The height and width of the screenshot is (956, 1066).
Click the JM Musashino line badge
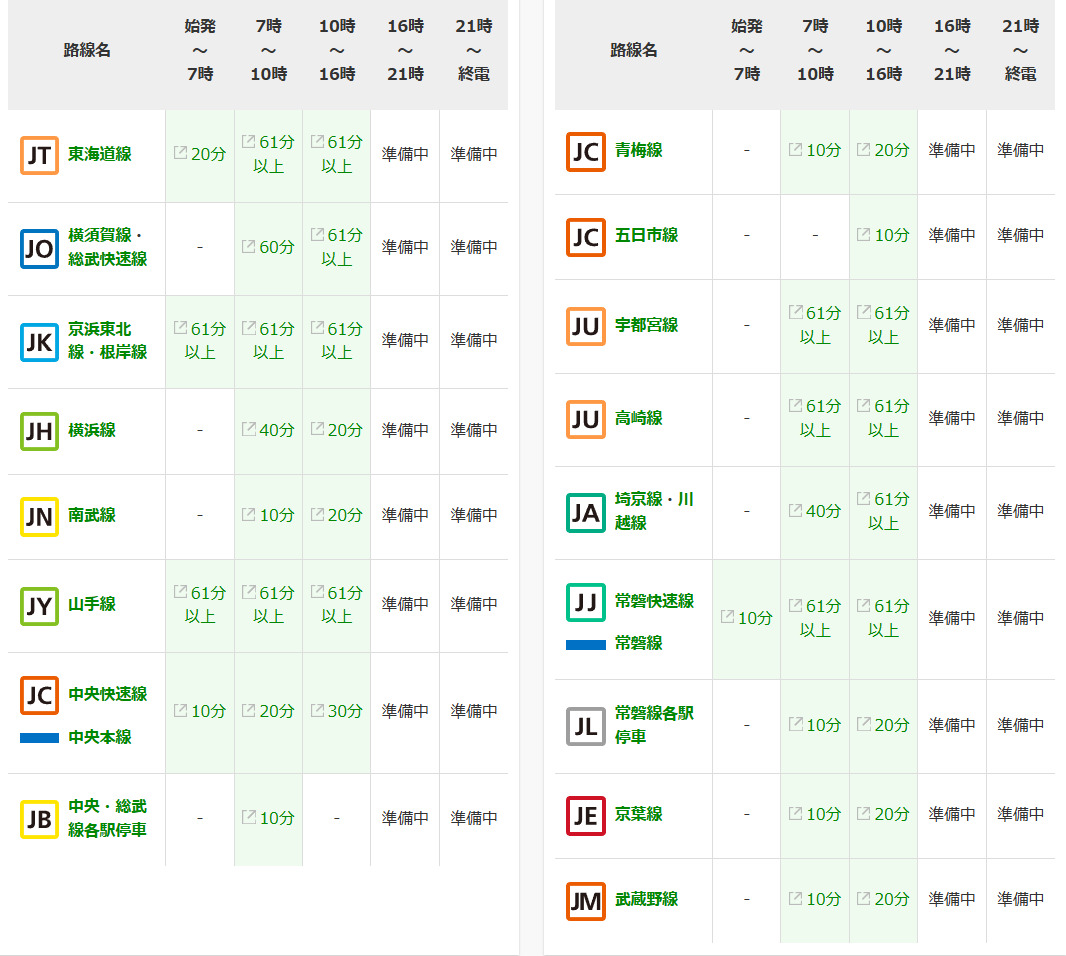pos(585,901)
